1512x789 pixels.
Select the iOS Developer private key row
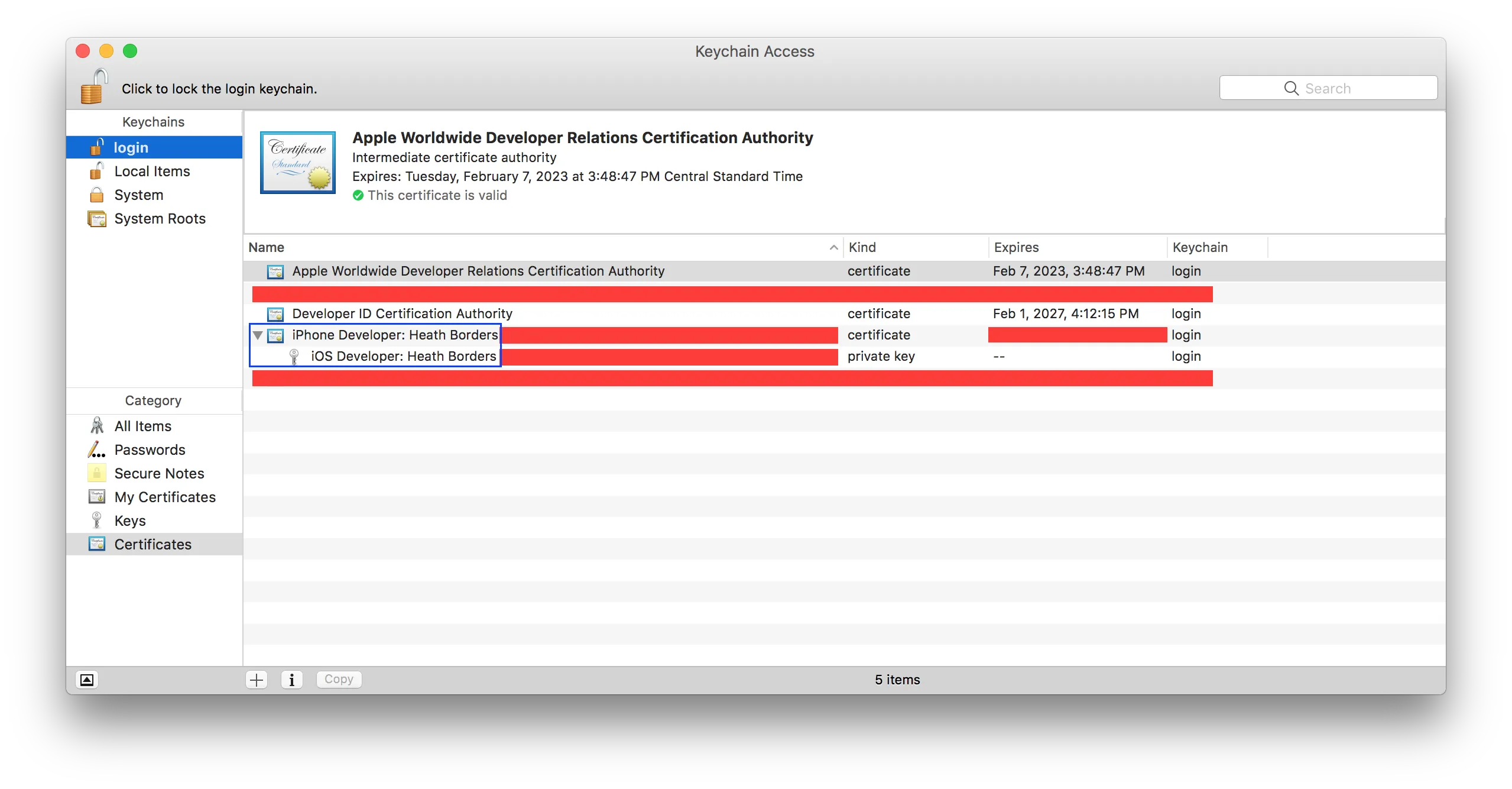(x=403, y=357)
